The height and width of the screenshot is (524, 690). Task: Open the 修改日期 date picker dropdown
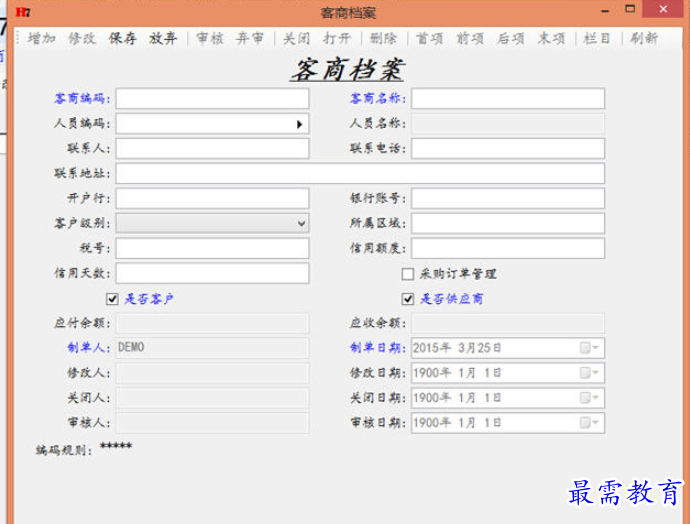click(x=590, y=373)
